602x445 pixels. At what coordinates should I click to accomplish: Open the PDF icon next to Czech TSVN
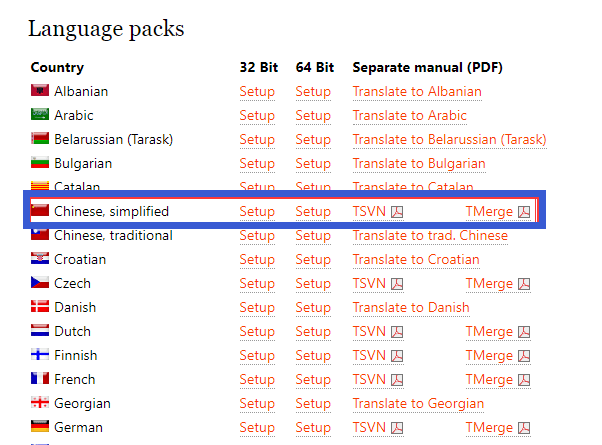click(x=397, y=284)
